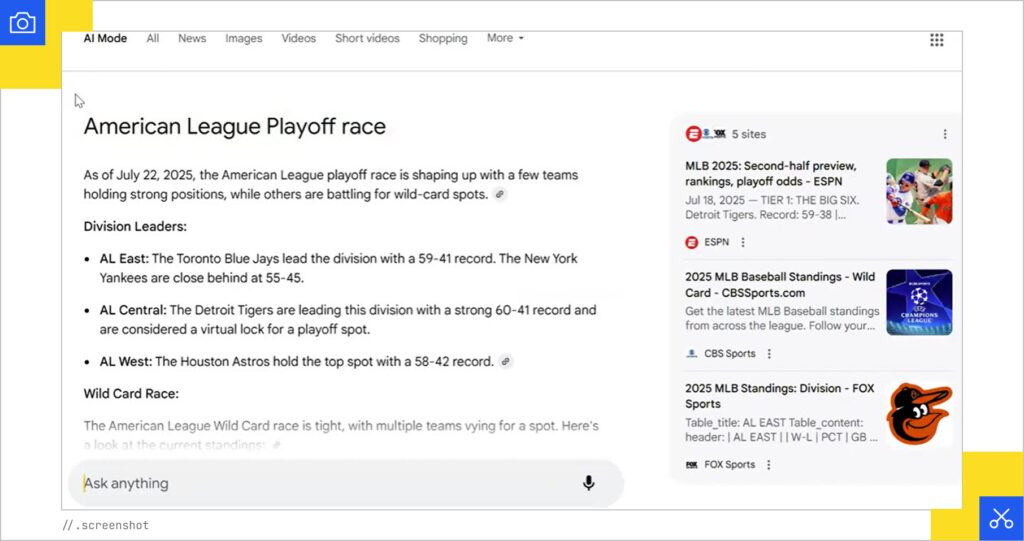Click the AL Central: bullet label
Screen dimensions: 1024x541
133,310
